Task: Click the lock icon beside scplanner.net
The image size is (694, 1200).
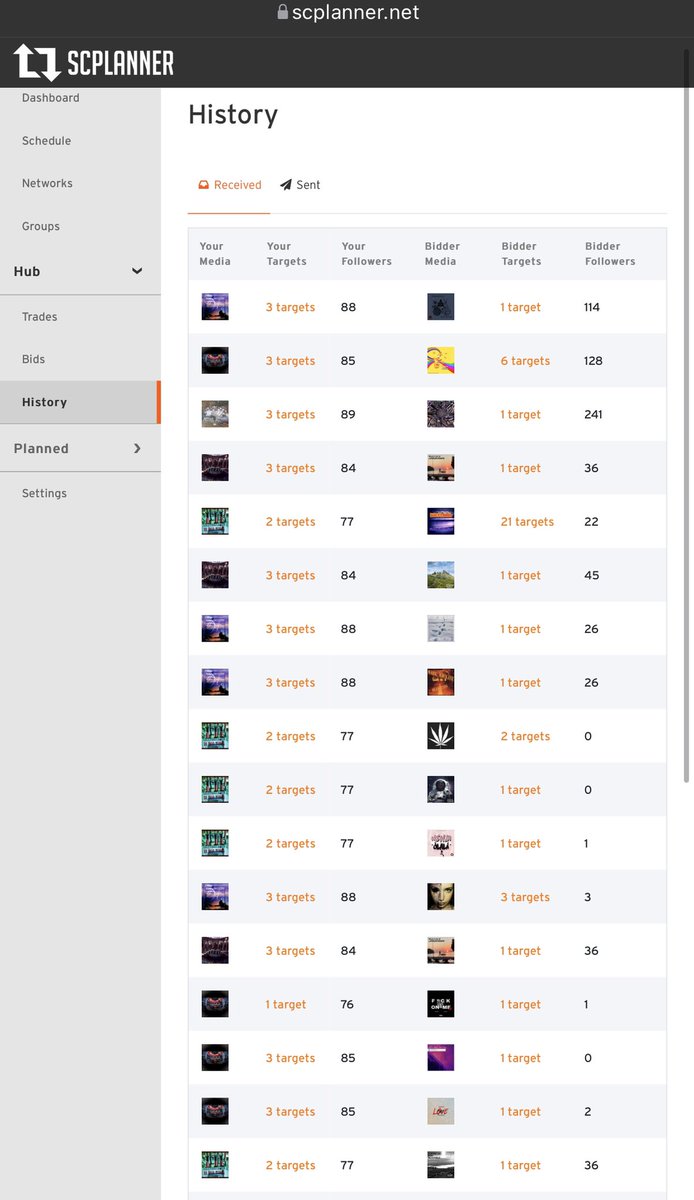Action: (x=283, y=13)
